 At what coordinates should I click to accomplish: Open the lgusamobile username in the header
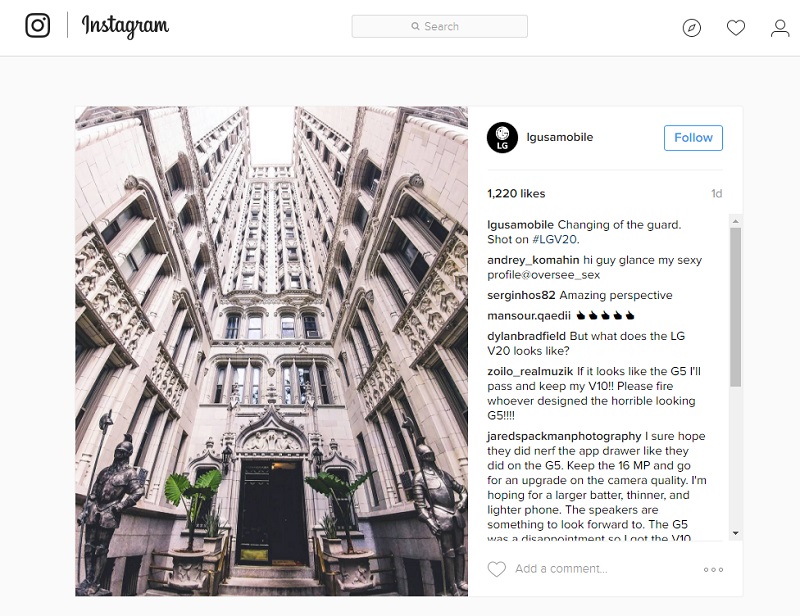coord(560,137)
